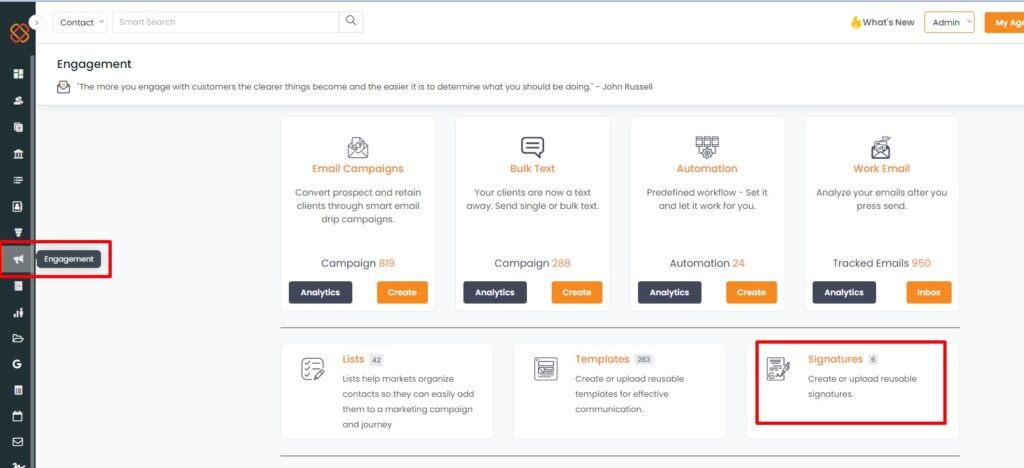Click the magnifying glass search button
Viewport: 1024px width, 468px height.
tap(351, 21)
